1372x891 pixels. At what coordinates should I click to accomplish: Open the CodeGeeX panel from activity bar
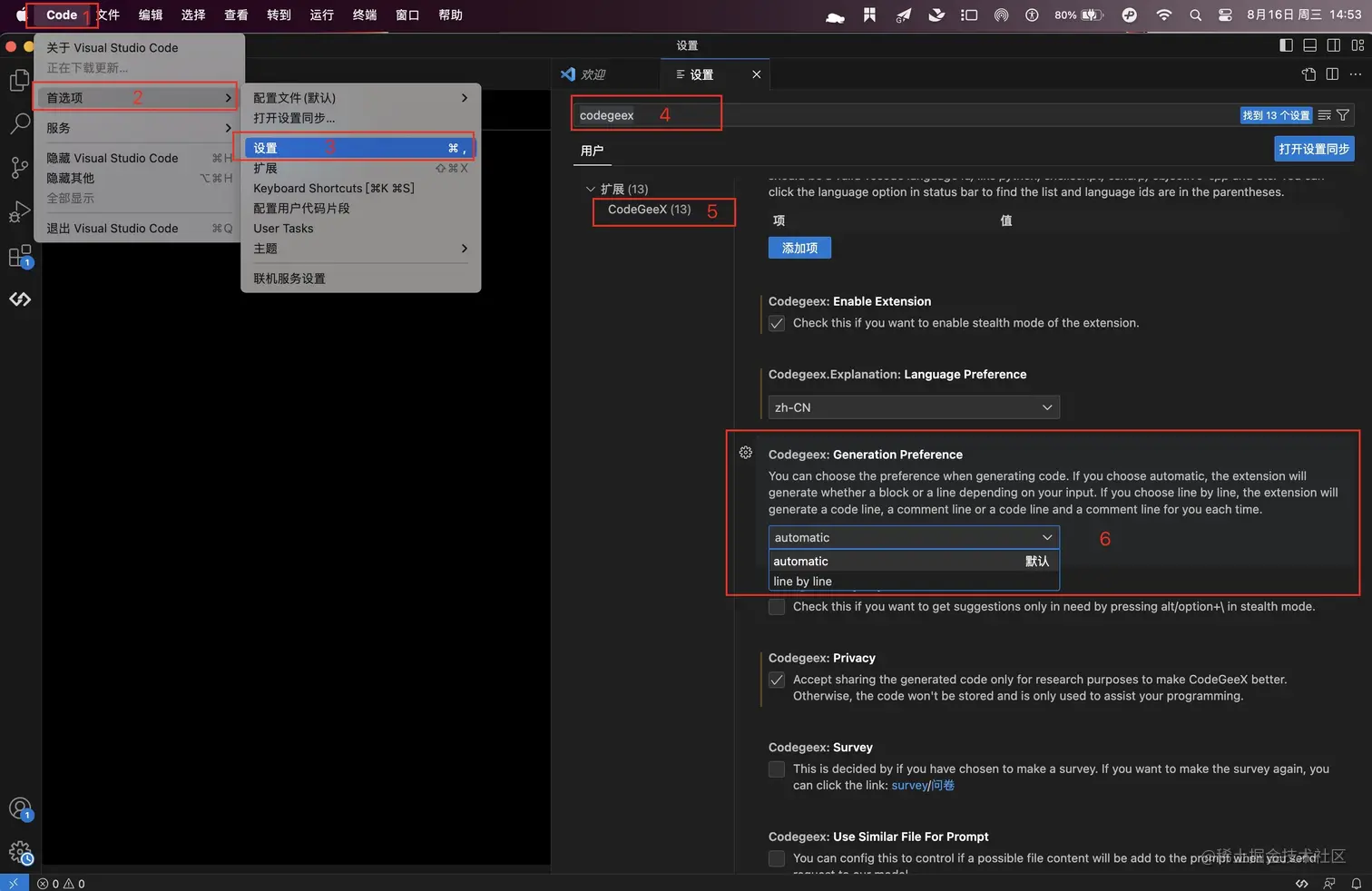pos(20,299)
